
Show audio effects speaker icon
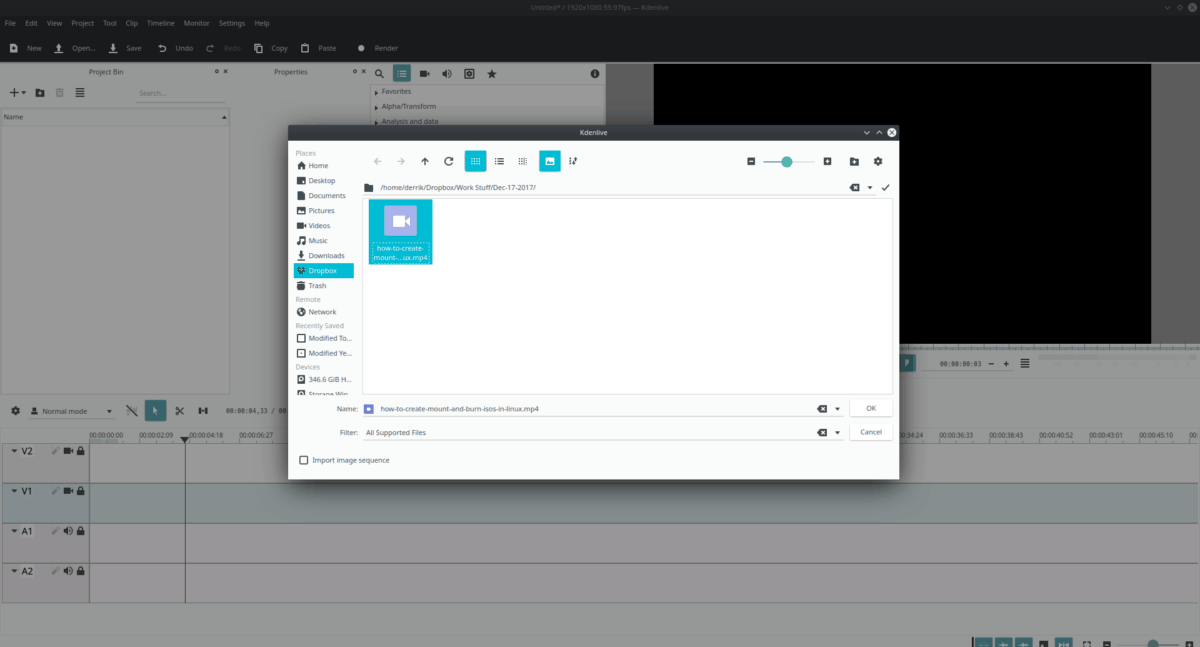click(x=446, y=74)
